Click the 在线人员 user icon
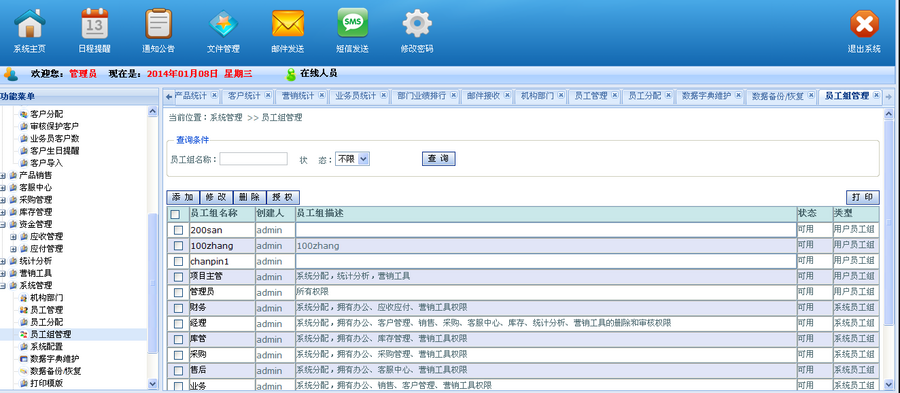900x393 pixels. (291, 74)
